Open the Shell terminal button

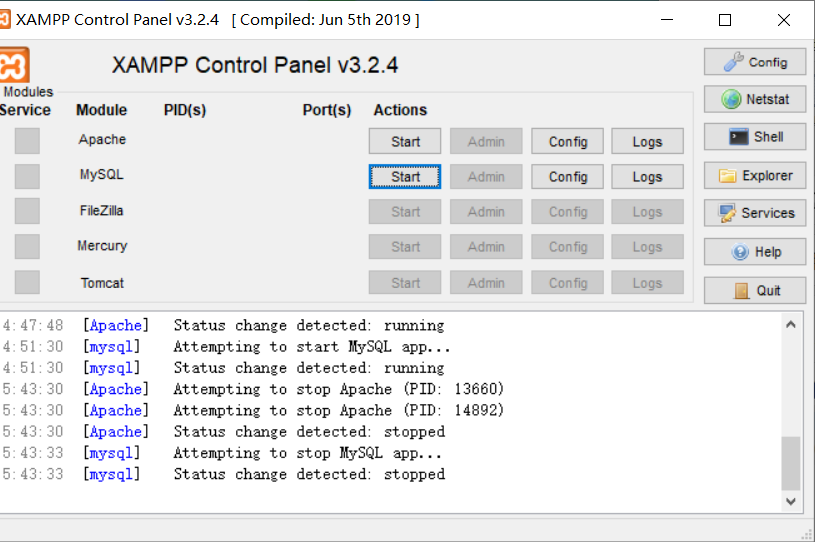(x=755, y=137)
